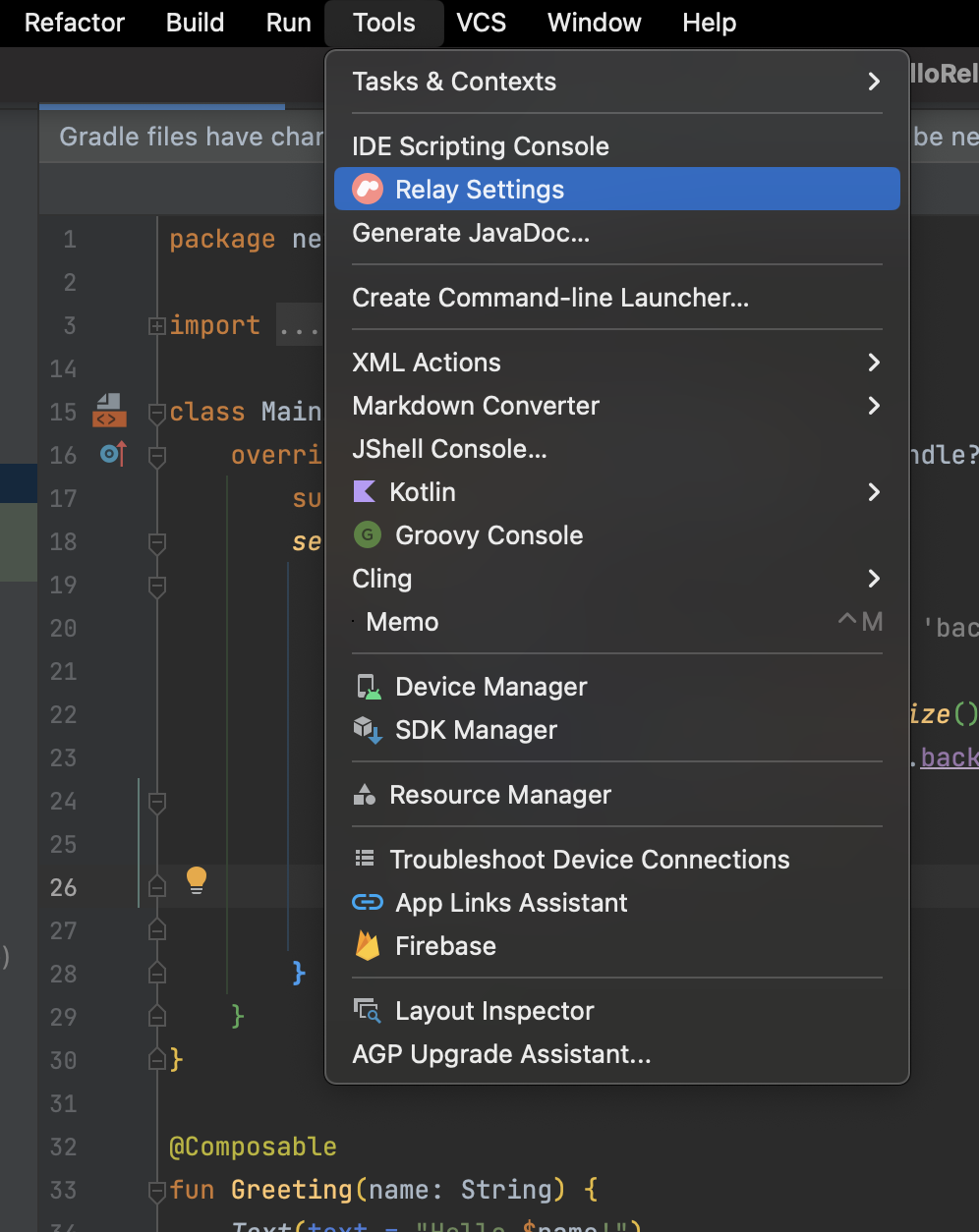Click the overriding method marker on line 16
Viewport: 979px width, 1232px height.
pos(111,455)
